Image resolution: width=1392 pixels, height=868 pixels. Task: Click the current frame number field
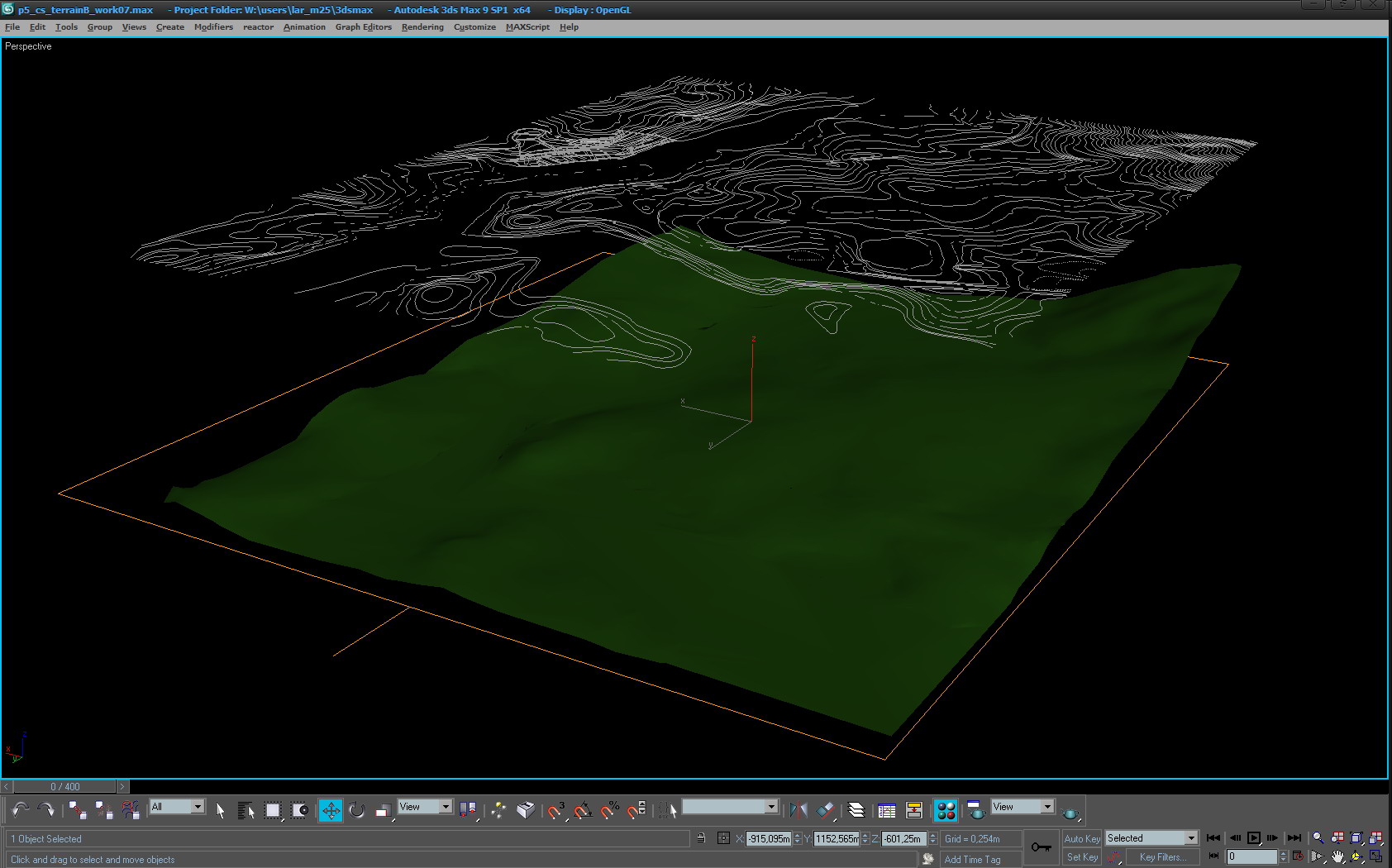[x=1251, y=857]
